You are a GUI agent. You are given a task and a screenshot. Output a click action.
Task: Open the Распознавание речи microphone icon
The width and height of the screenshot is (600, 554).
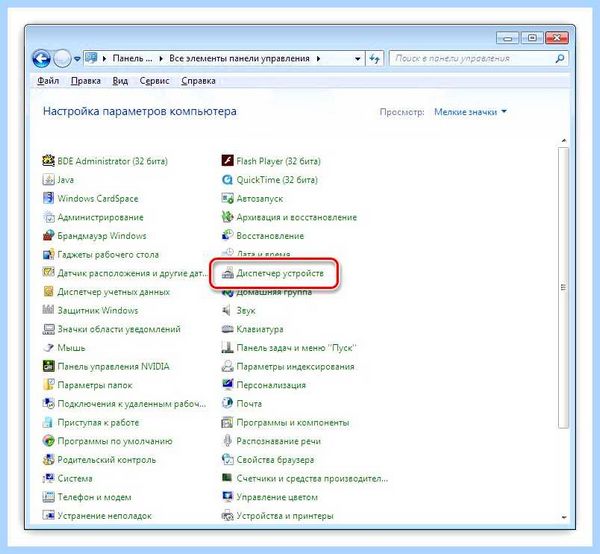click(x=227, y=441)
